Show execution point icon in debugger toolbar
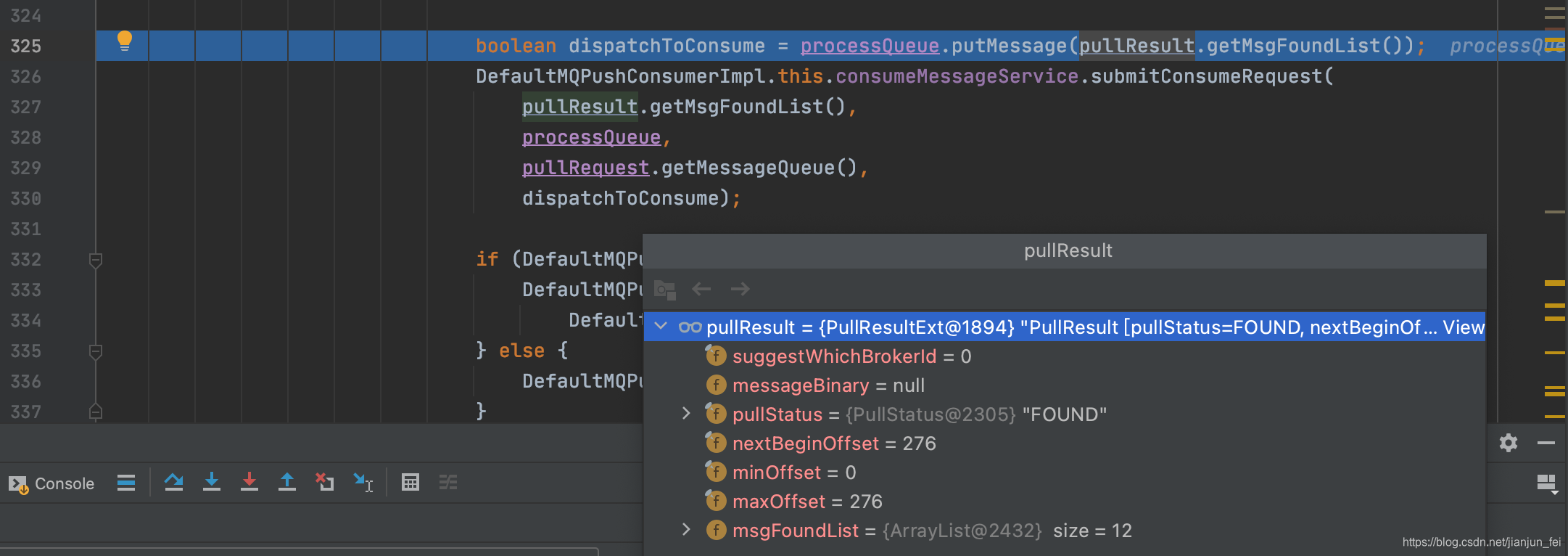Screen dimensions: 1568x556 click(126, 483)
